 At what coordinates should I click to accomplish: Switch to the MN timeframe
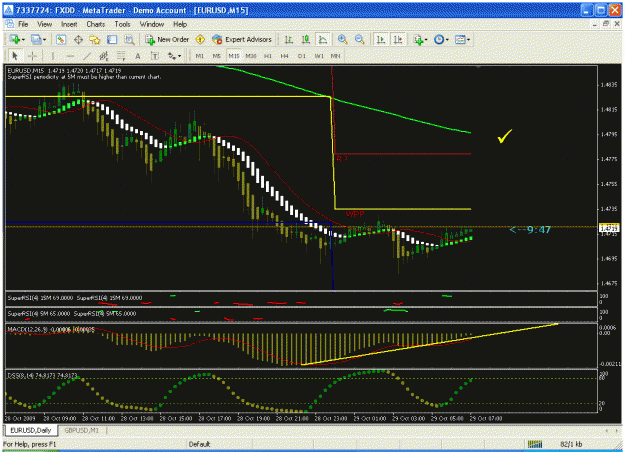[336, 56]
